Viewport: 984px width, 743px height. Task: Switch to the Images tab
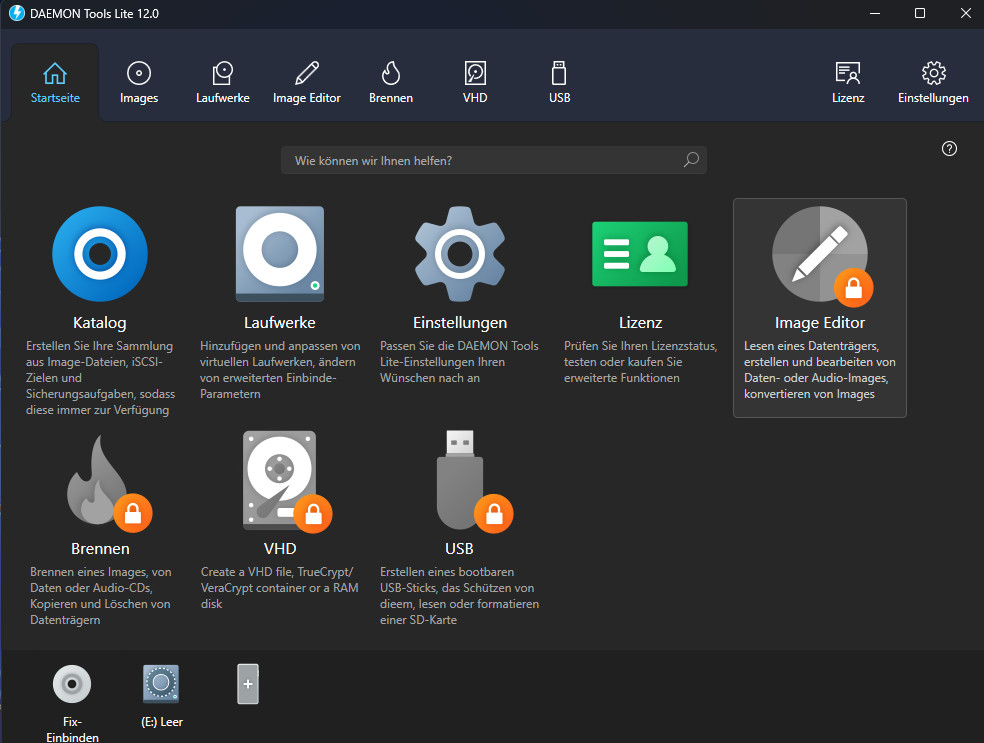click(x=139, y=82)
